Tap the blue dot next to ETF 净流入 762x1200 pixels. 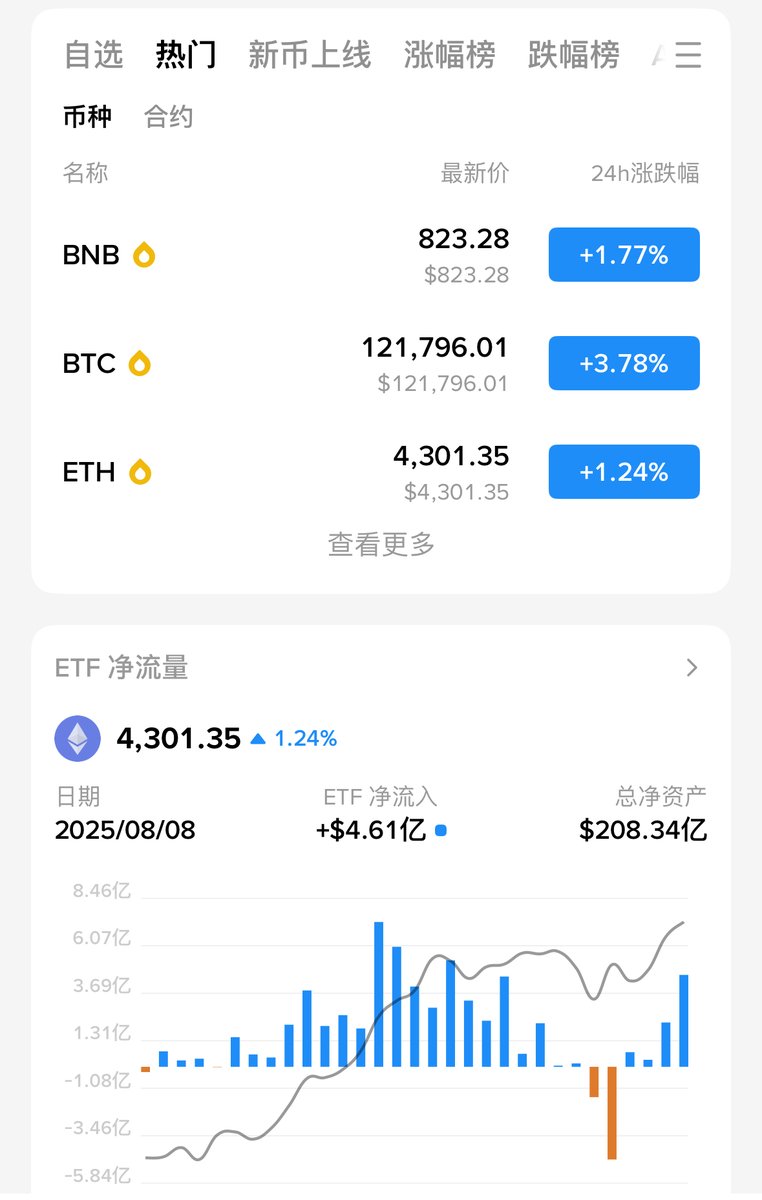point(441,830)
